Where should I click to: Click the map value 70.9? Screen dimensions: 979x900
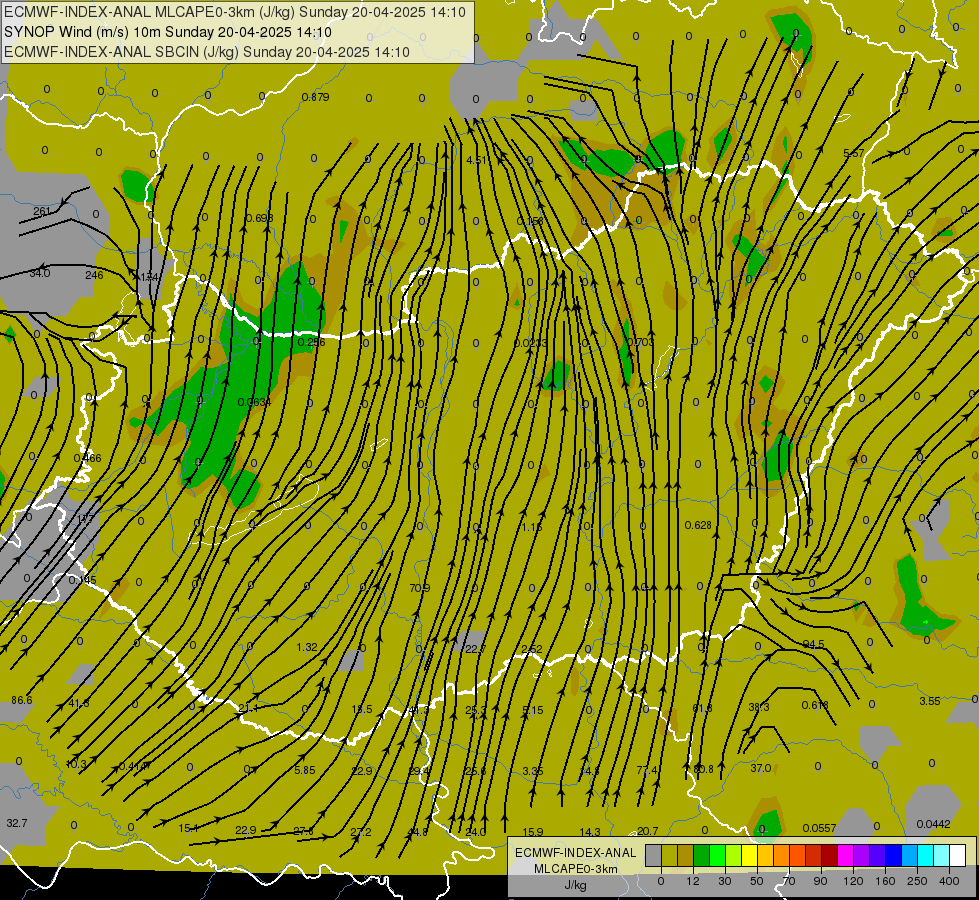tap(420, 588)
